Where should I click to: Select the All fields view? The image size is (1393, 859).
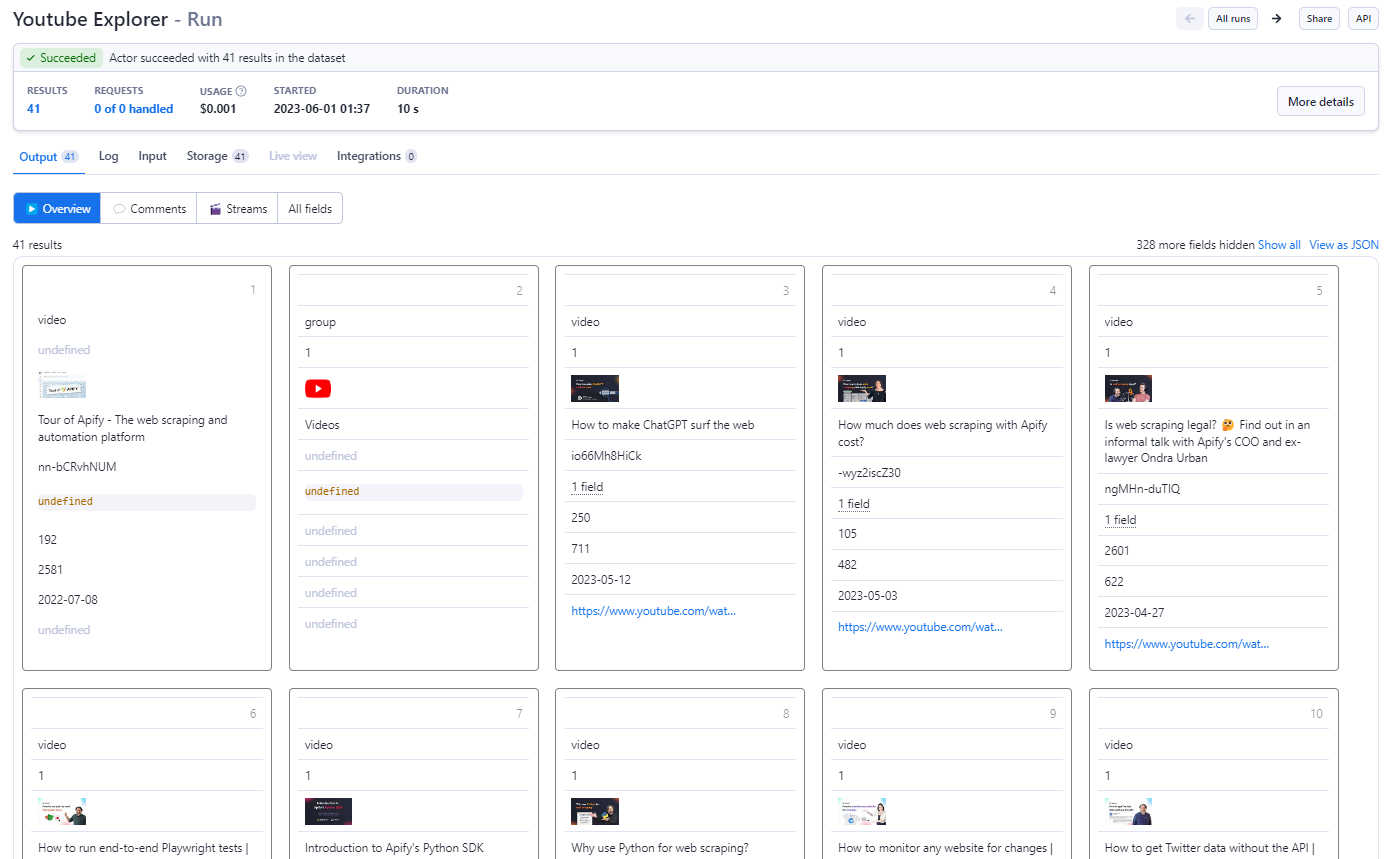(x=310, y=208)
